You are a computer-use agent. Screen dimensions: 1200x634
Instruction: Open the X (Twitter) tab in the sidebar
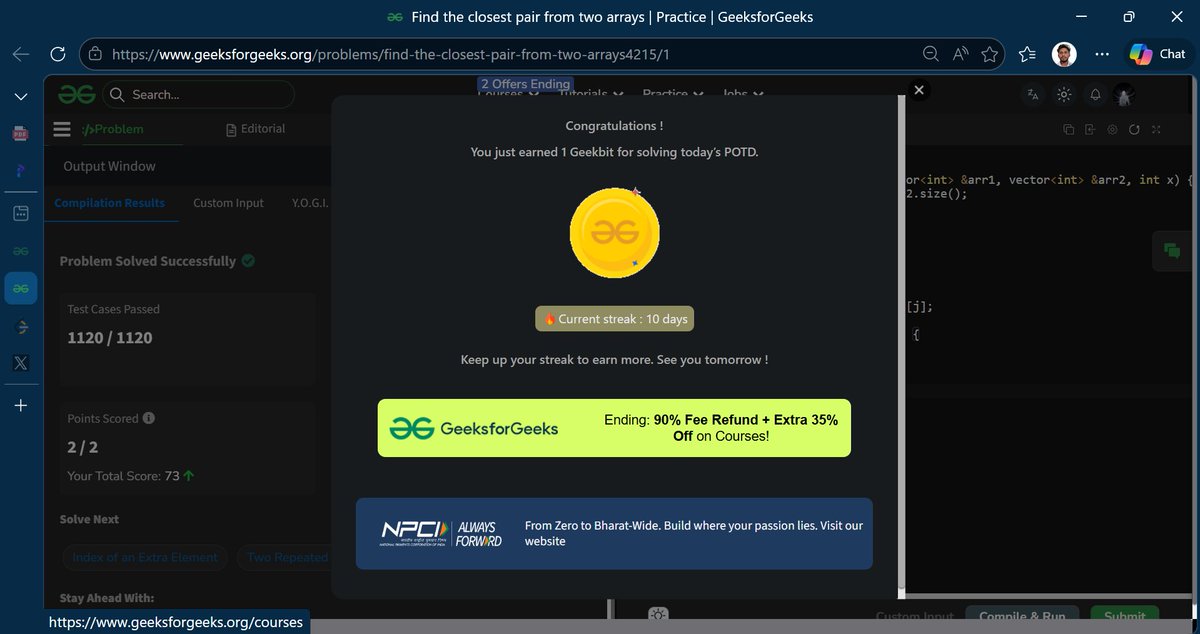21,363
